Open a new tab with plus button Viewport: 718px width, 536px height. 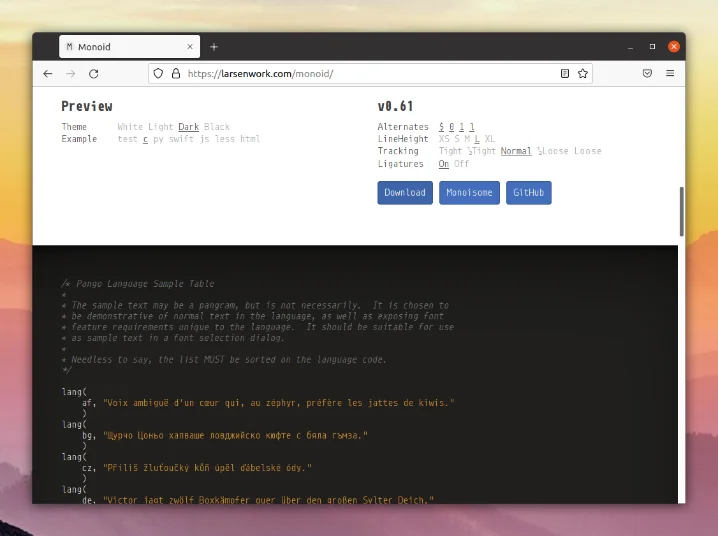[x=214, y=47]
